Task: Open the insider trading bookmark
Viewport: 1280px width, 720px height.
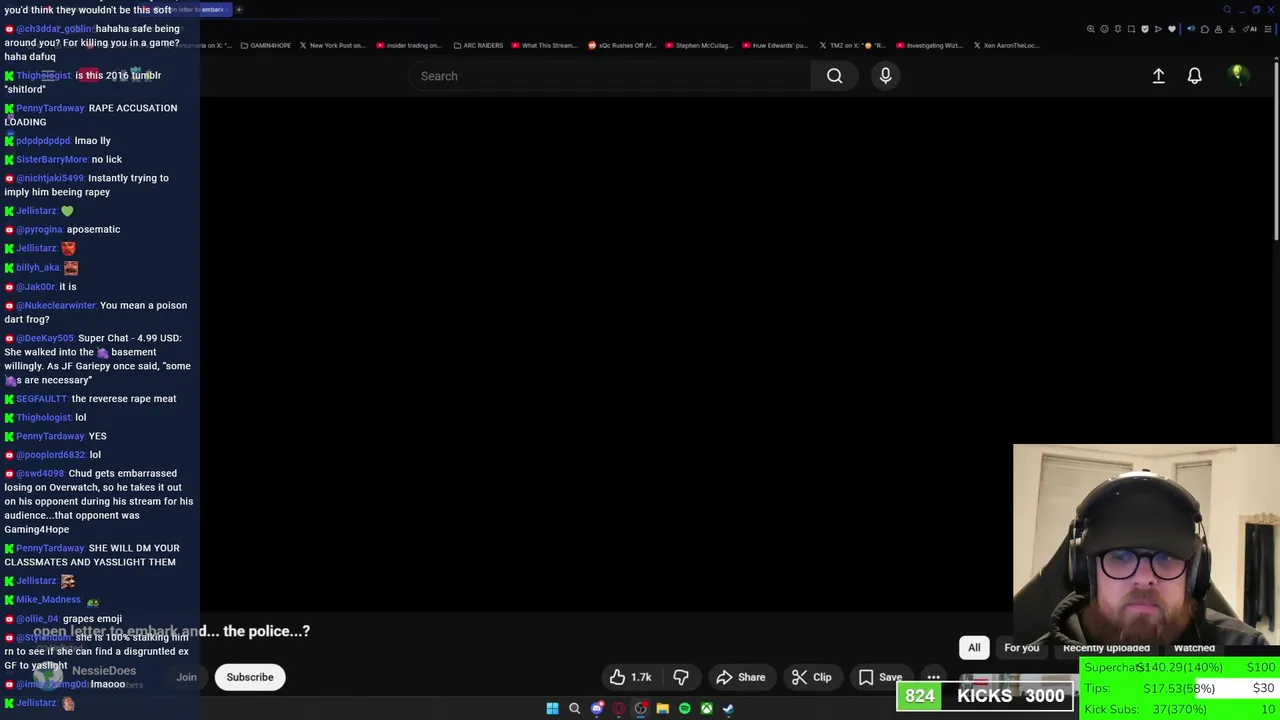Action: tap(409, 45)
